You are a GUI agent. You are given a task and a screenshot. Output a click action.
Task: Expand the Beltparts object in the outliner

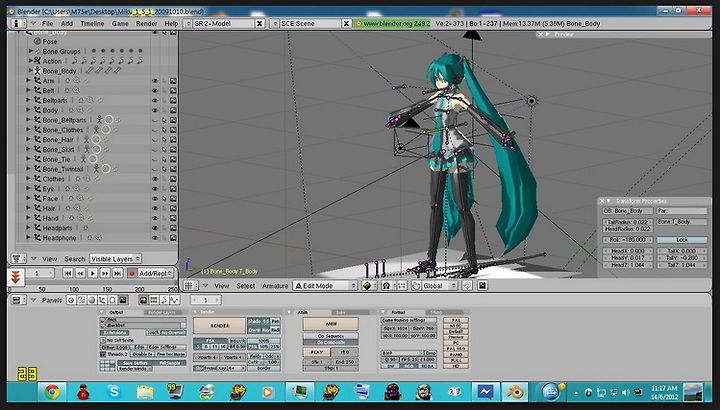28,100
